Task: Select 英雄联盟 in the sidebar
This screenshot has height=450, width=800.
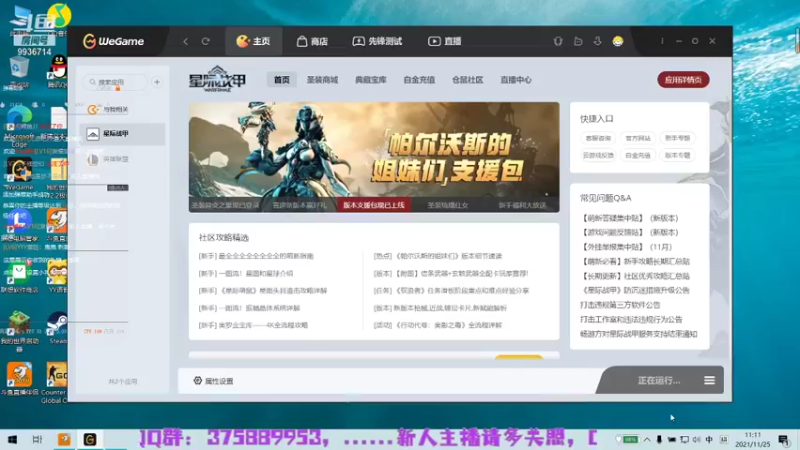Action: pos(122,159)
